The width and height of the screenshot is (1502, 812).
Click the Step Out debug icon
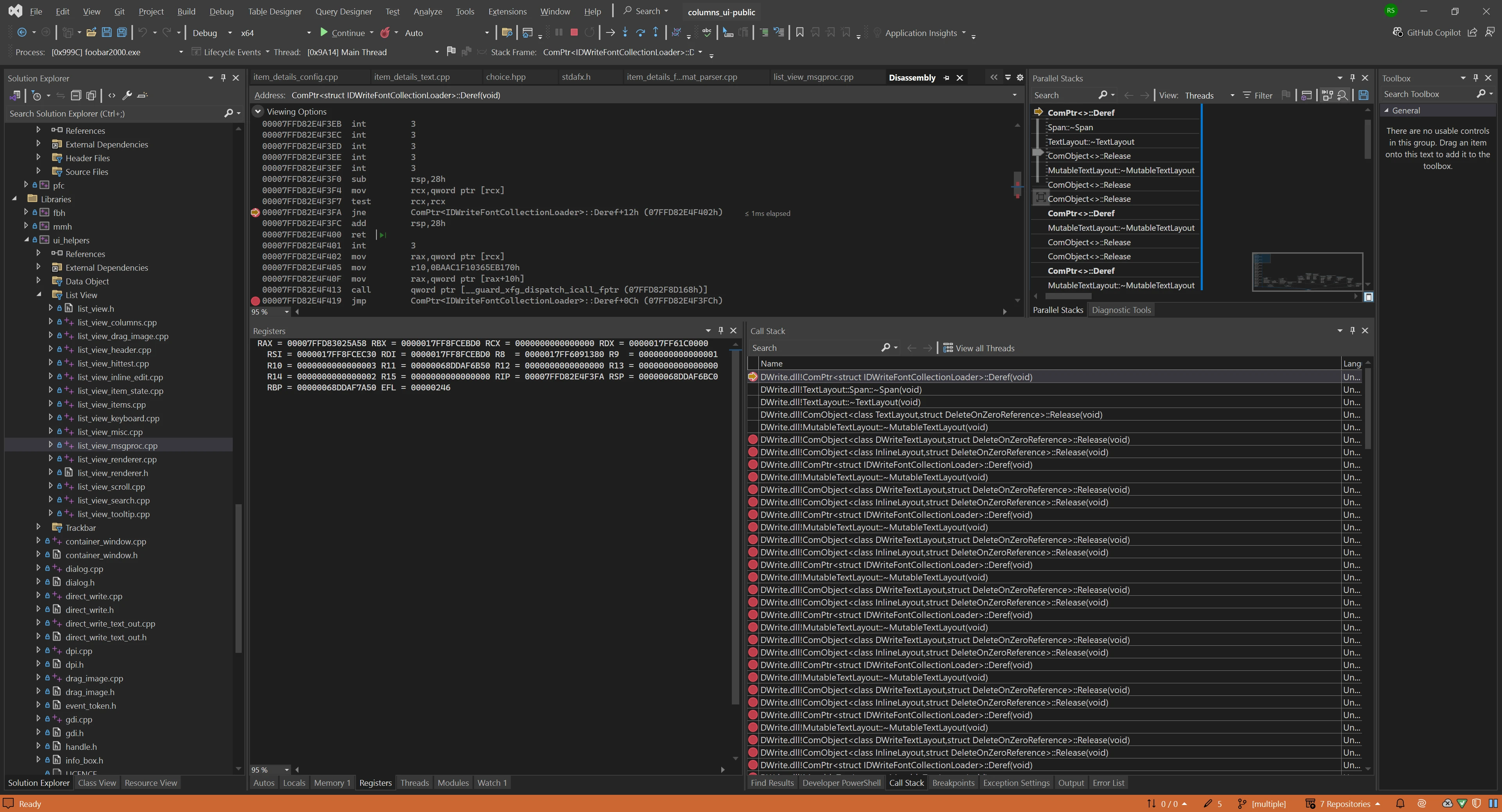pos(656,32)
